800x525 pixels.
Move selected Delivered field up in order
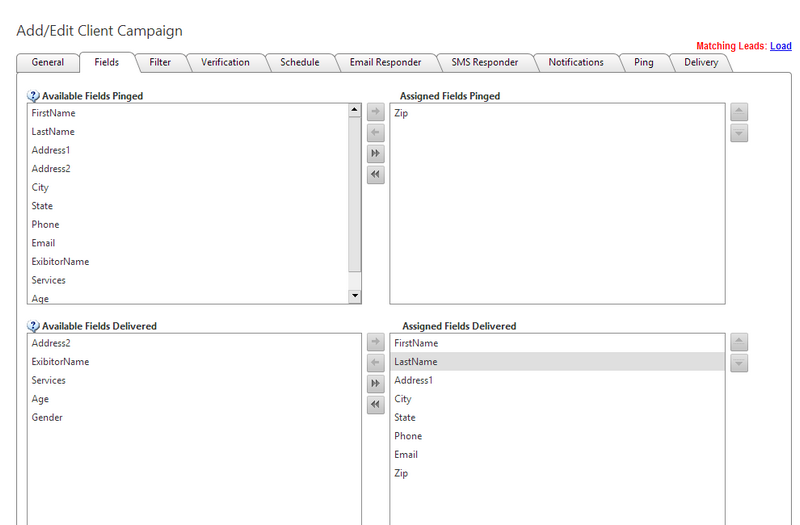click(739, 342)
